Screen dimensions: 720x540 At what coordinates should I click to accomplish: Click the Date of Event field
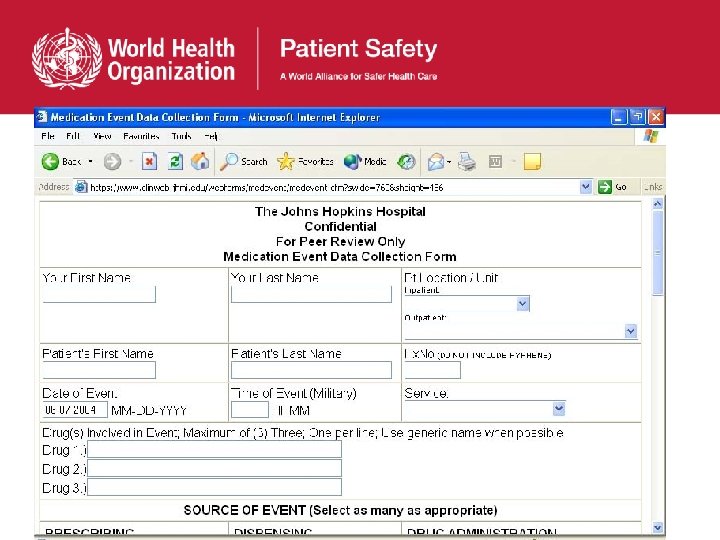(x=75, y=410)
